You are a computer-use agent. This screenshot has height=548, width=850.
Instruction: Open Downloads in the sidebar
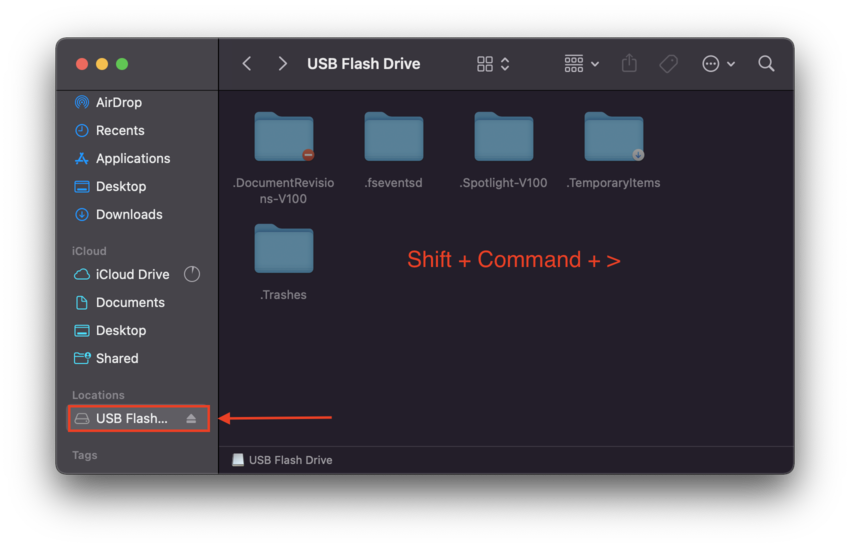[x=138, y=215]
